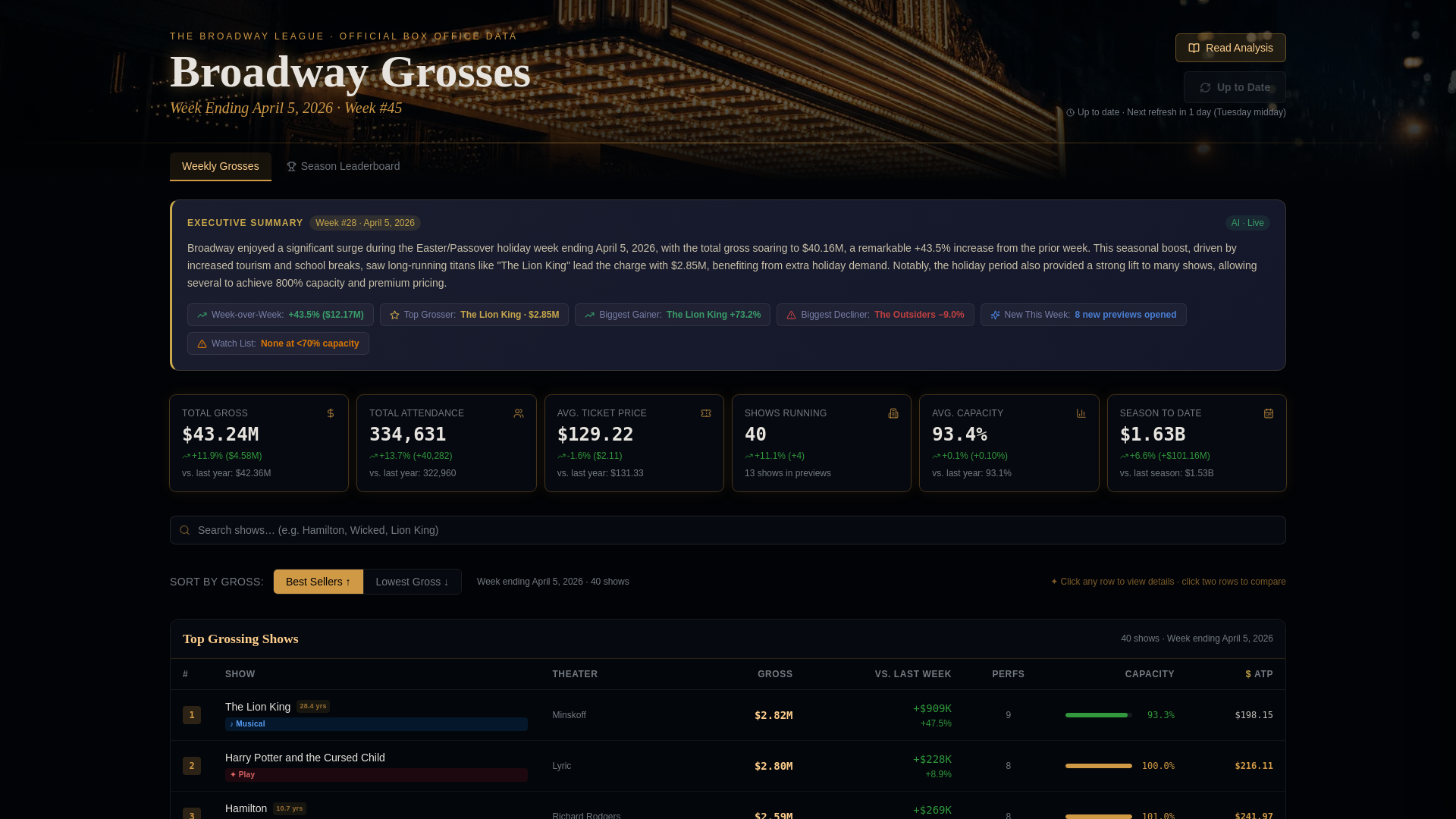
Task: Click the VS. LAST WEEK column header
Action: click(913, 674)
